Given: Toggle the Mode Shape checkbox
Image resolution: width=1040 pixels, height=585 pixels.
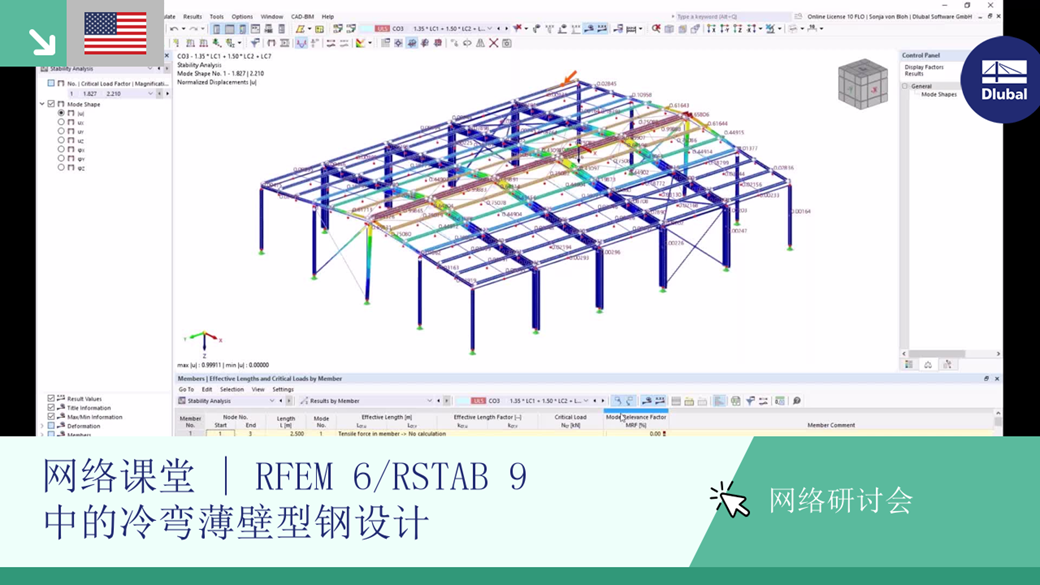Looking at the screenshot, I should (x=51, y=104).
